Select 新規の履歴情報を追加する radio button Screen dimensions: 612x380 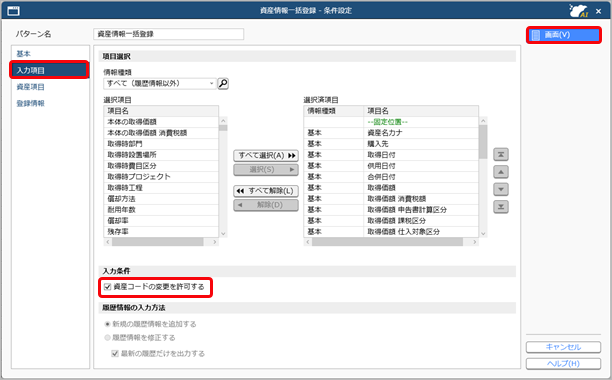pyautogui.click(x=107, y=324)
